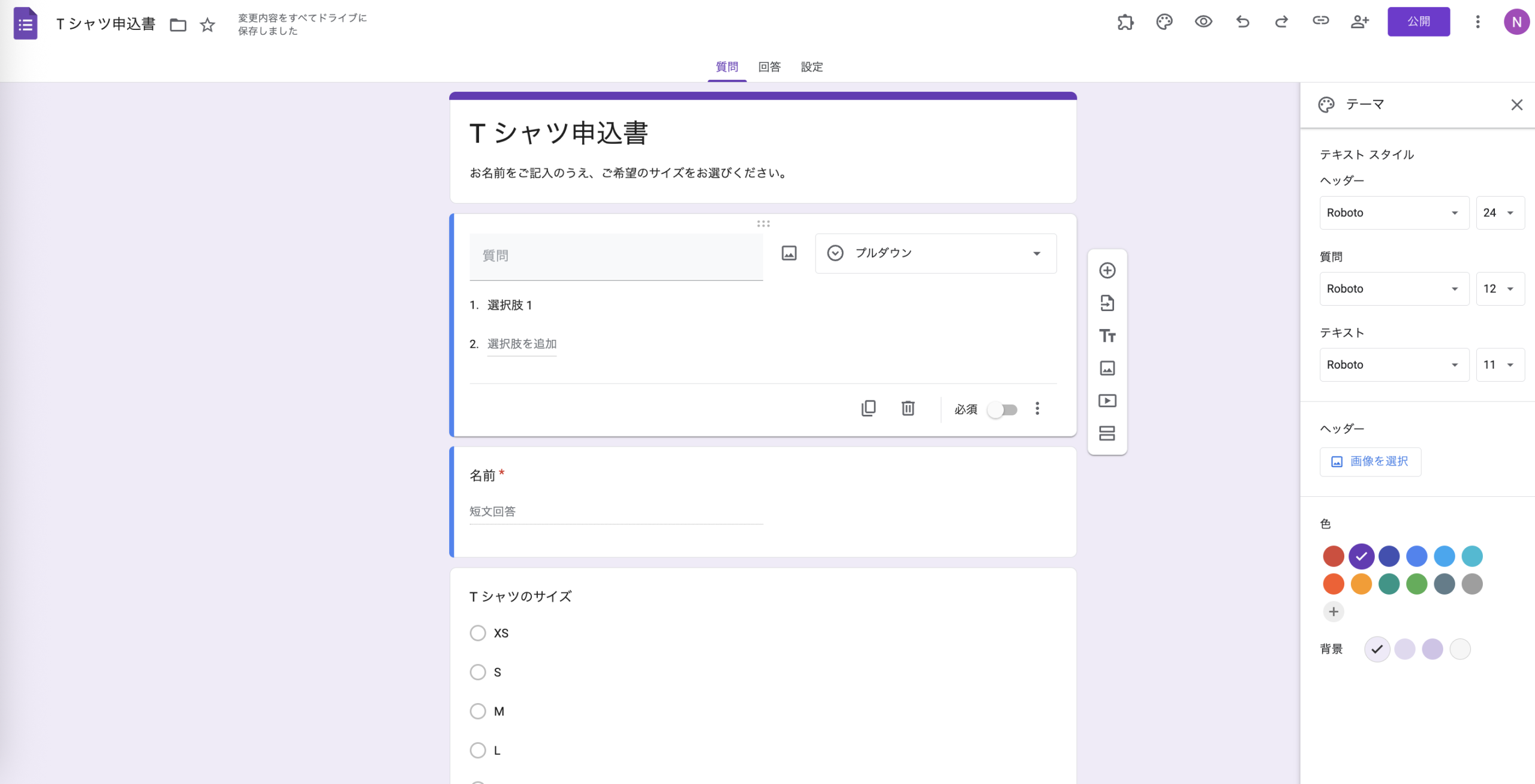Image resolution: width=1535 pixels, height=784 pixels.
Task: Open the プルダウン question type dropdown
Action: 935,253
